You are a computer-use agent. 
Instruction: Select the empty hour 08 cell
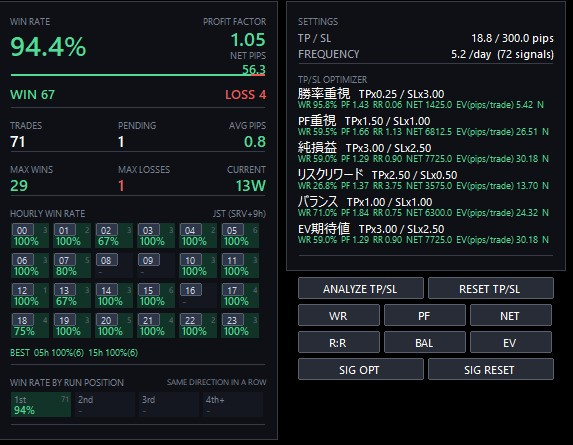tap(114, 266)
